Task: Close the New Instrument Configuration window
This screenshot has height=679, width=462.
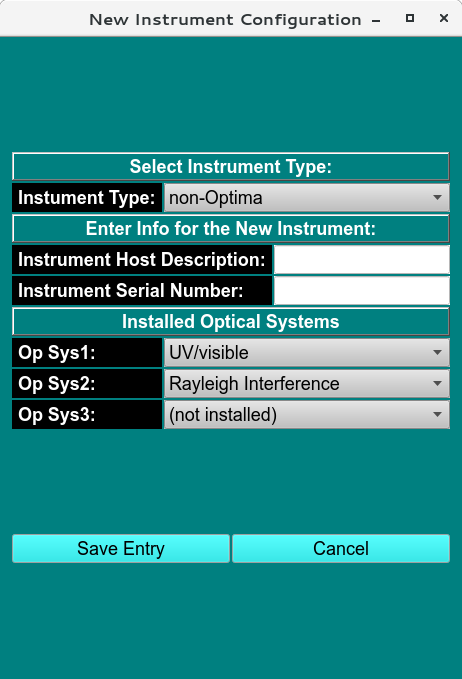Action: 444,18
